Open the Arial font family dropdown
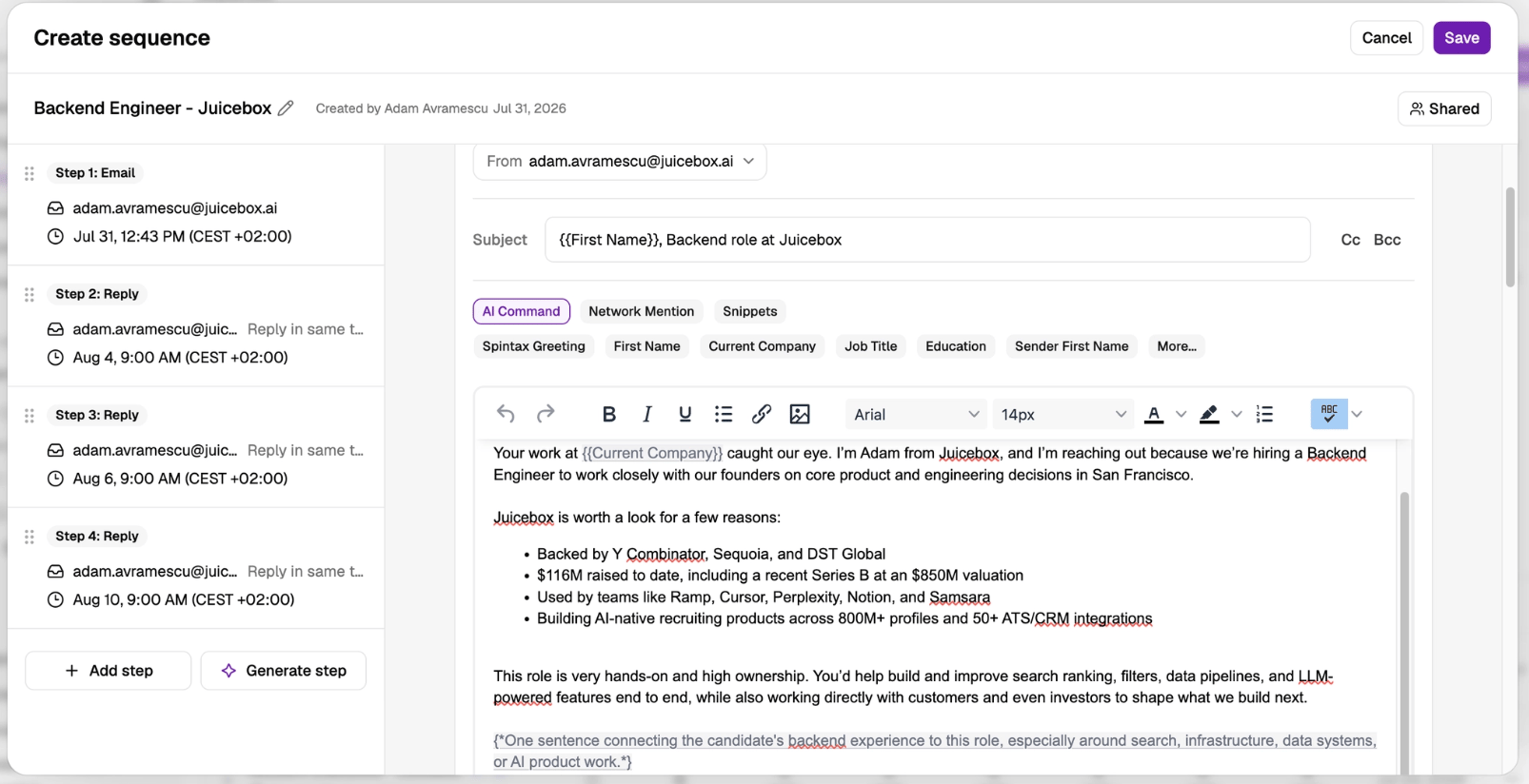 [916, 414]
